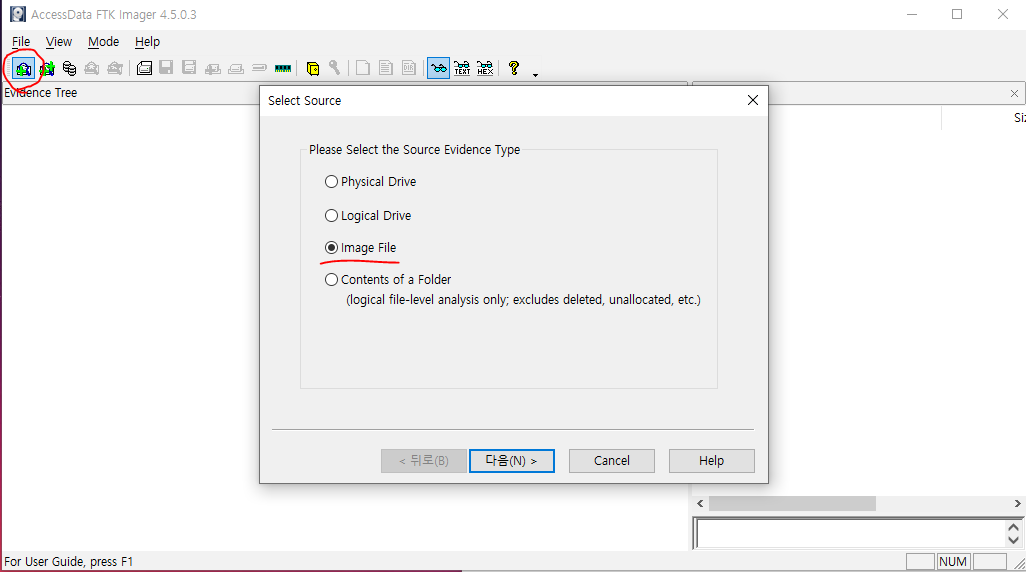The image size is (1026, 572).
Task: Click 'For User Guide, press F1' status text
Action: pos(69,562)
